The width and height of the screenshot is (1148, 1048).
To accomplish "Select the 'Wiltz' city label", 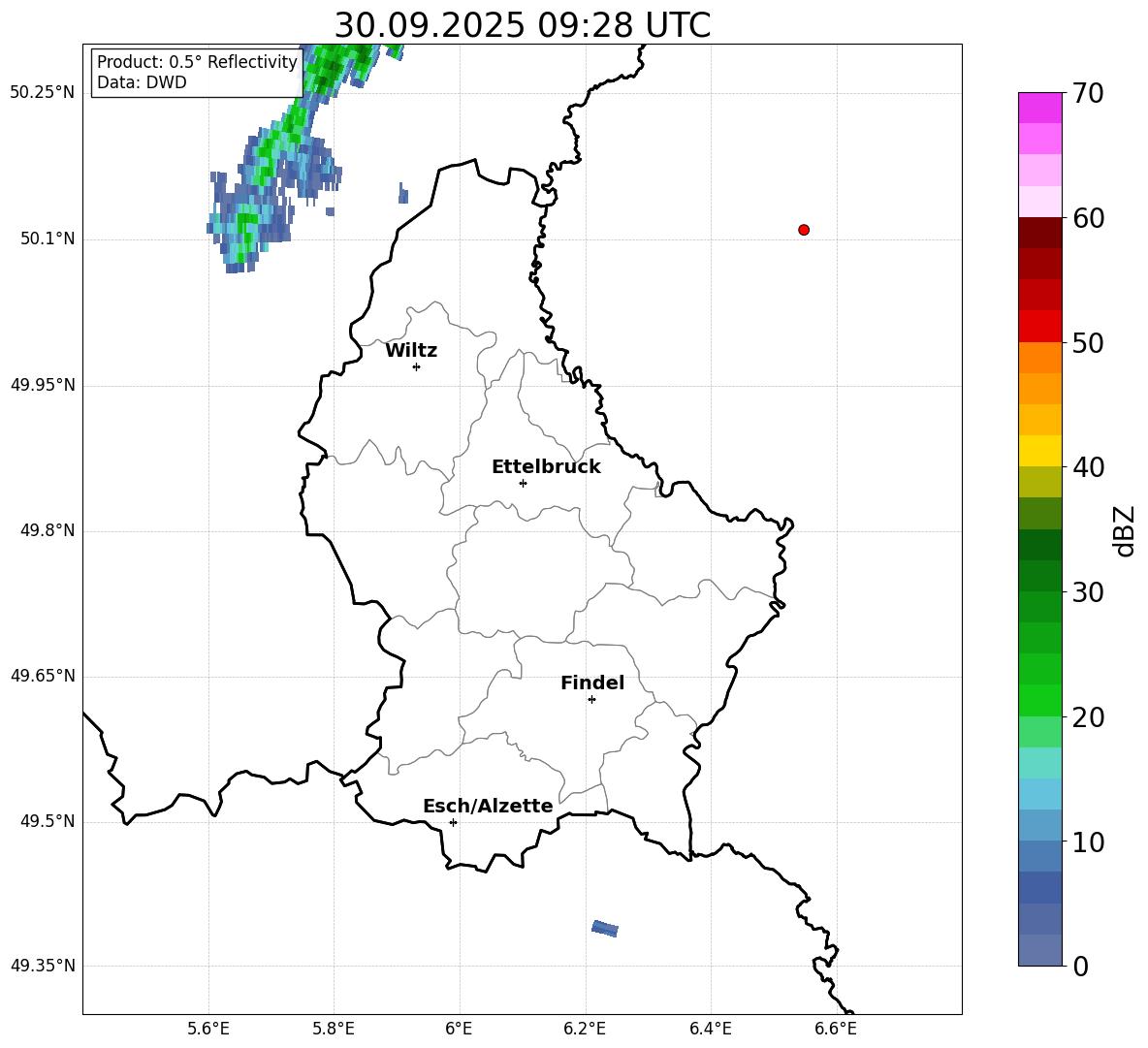I will tap(411, 351).
